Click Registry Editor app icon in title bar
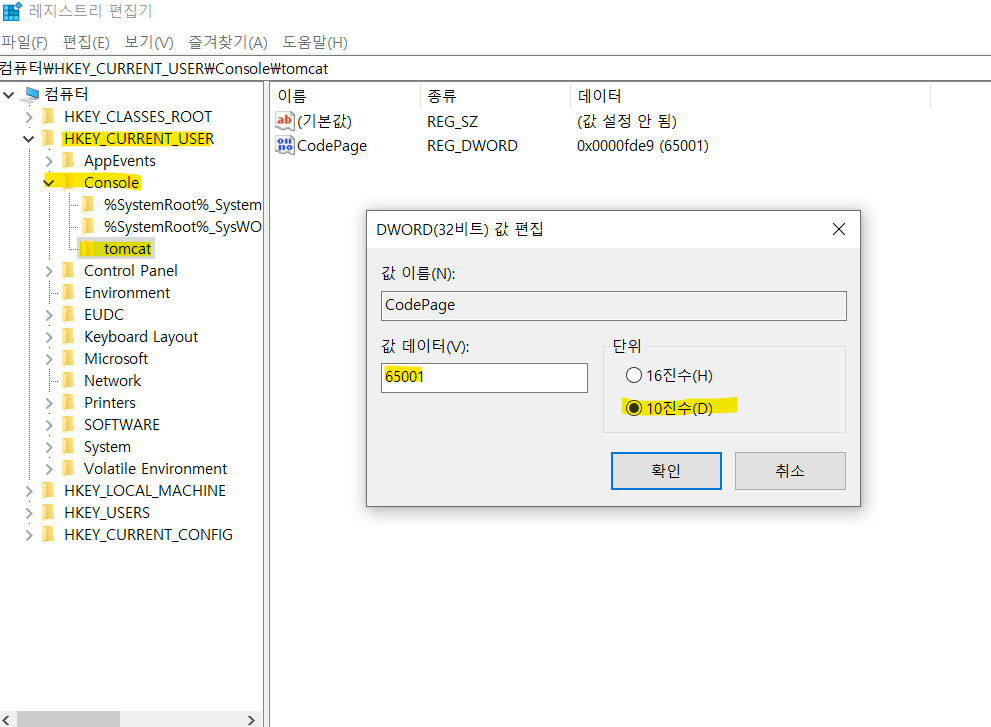Image resolution: width=991 pixels, height=727 pixels. [11, 11]
